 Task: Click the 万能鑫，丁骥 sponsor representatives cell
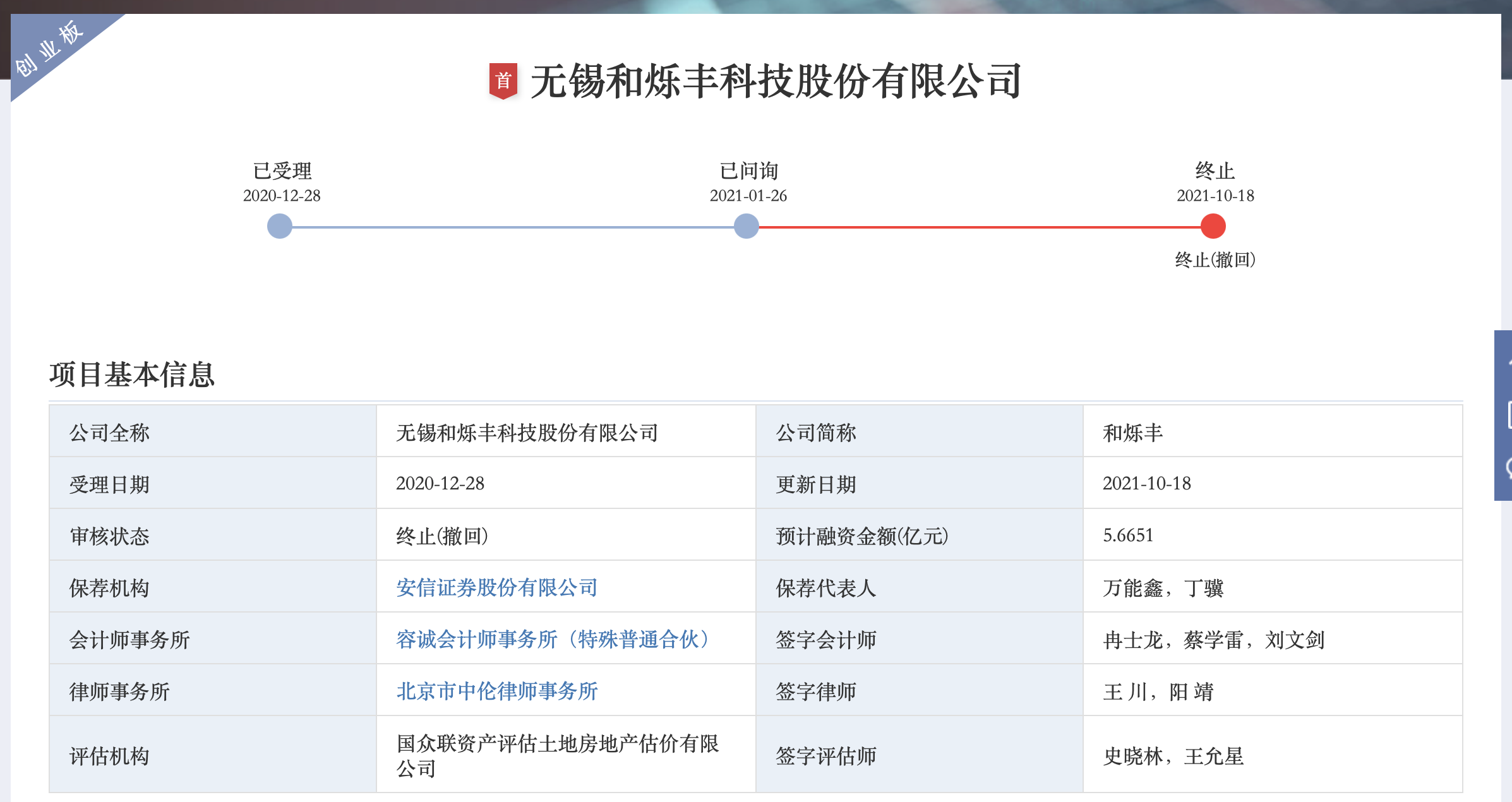(x=1163, y=588)
